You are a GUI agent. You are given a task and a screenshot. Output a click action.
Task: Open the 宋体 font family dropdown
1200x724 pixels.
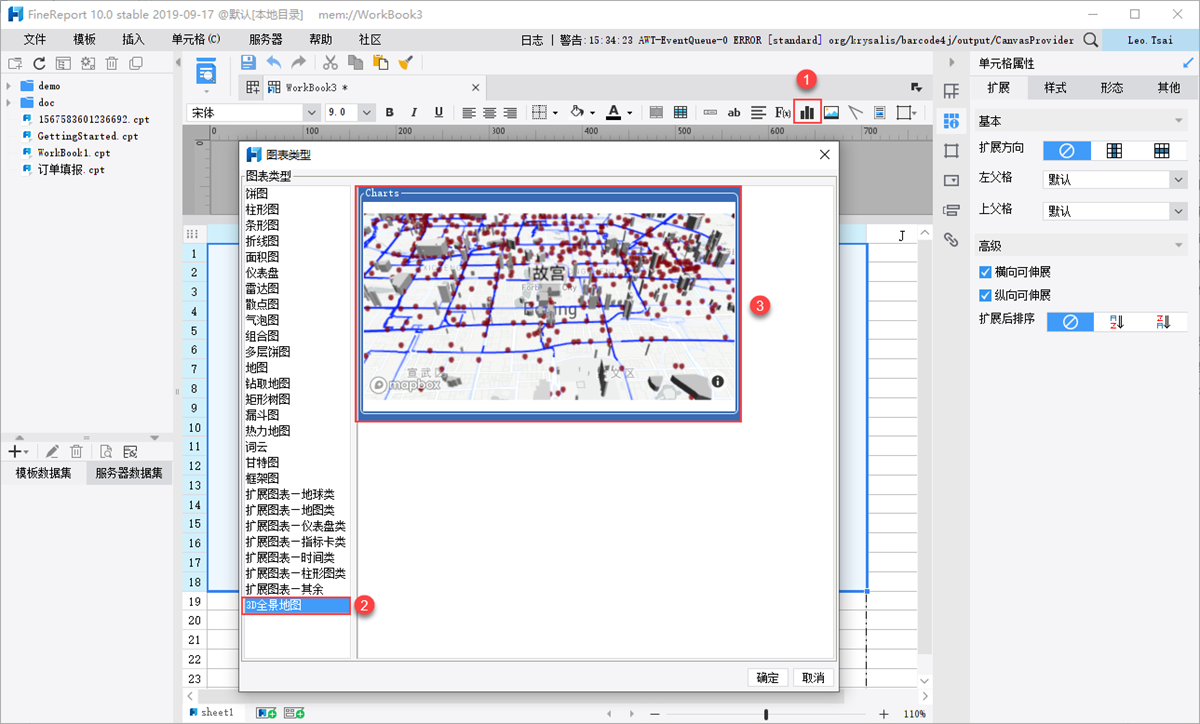pyautogui.click(x=310, y=112)
